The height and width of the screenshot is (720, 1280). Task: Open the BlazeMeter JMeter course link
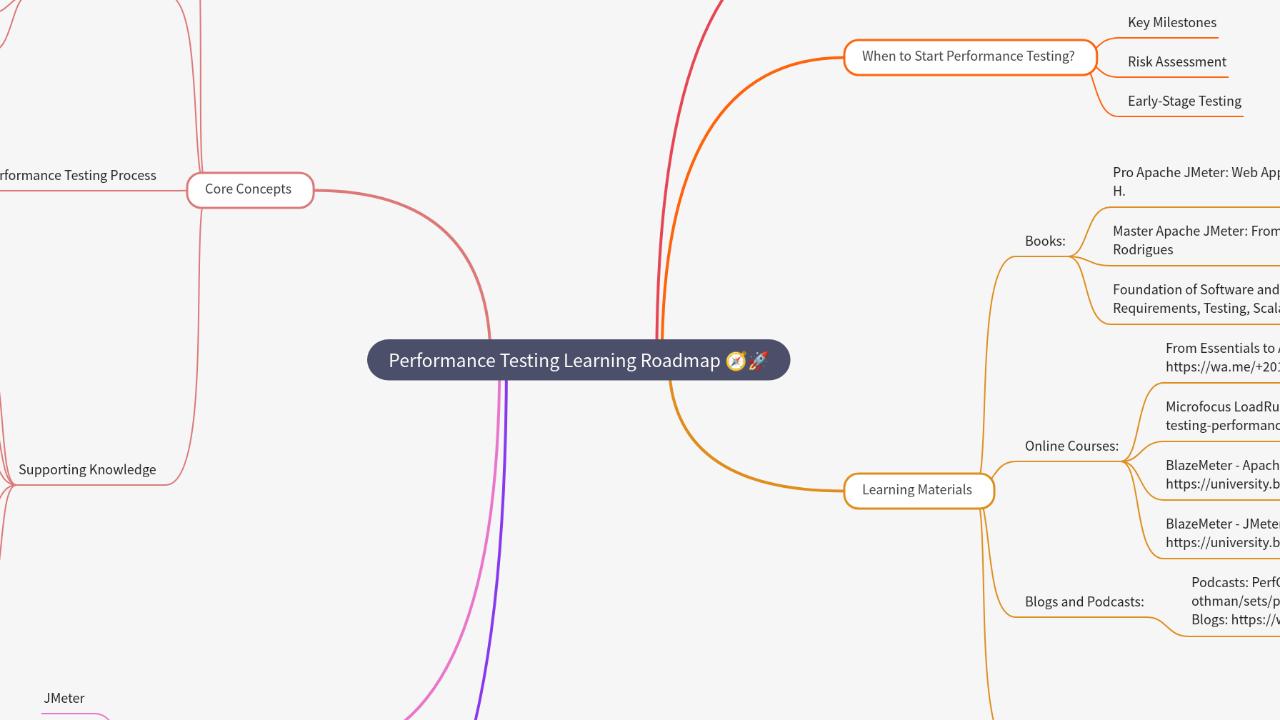pos(1222,533)
